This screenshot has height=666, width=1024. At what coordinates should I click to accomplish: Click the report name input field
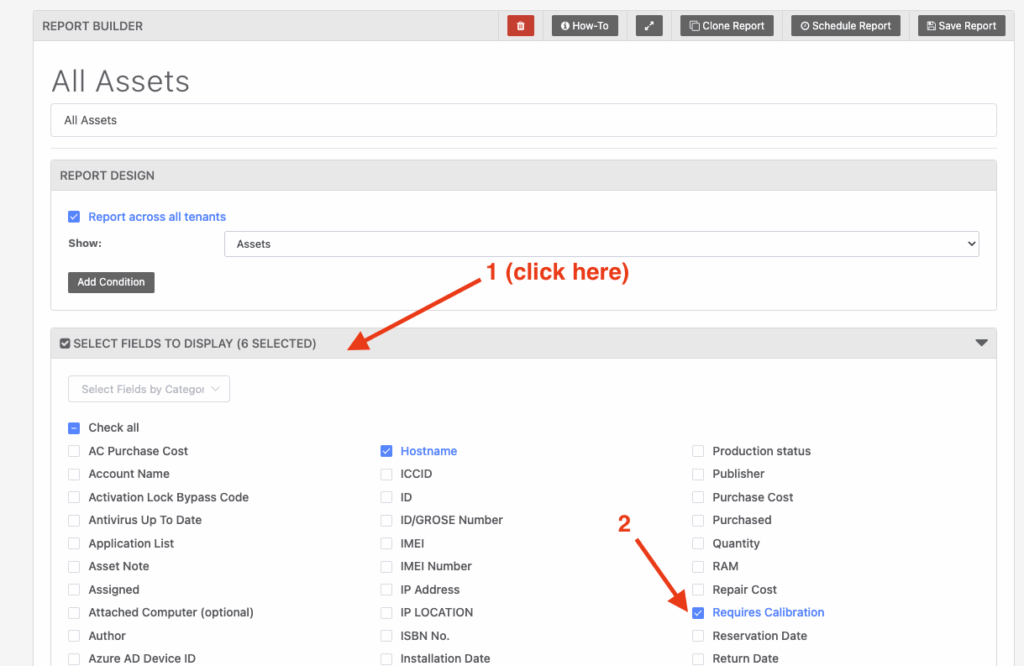pos(523,120)
